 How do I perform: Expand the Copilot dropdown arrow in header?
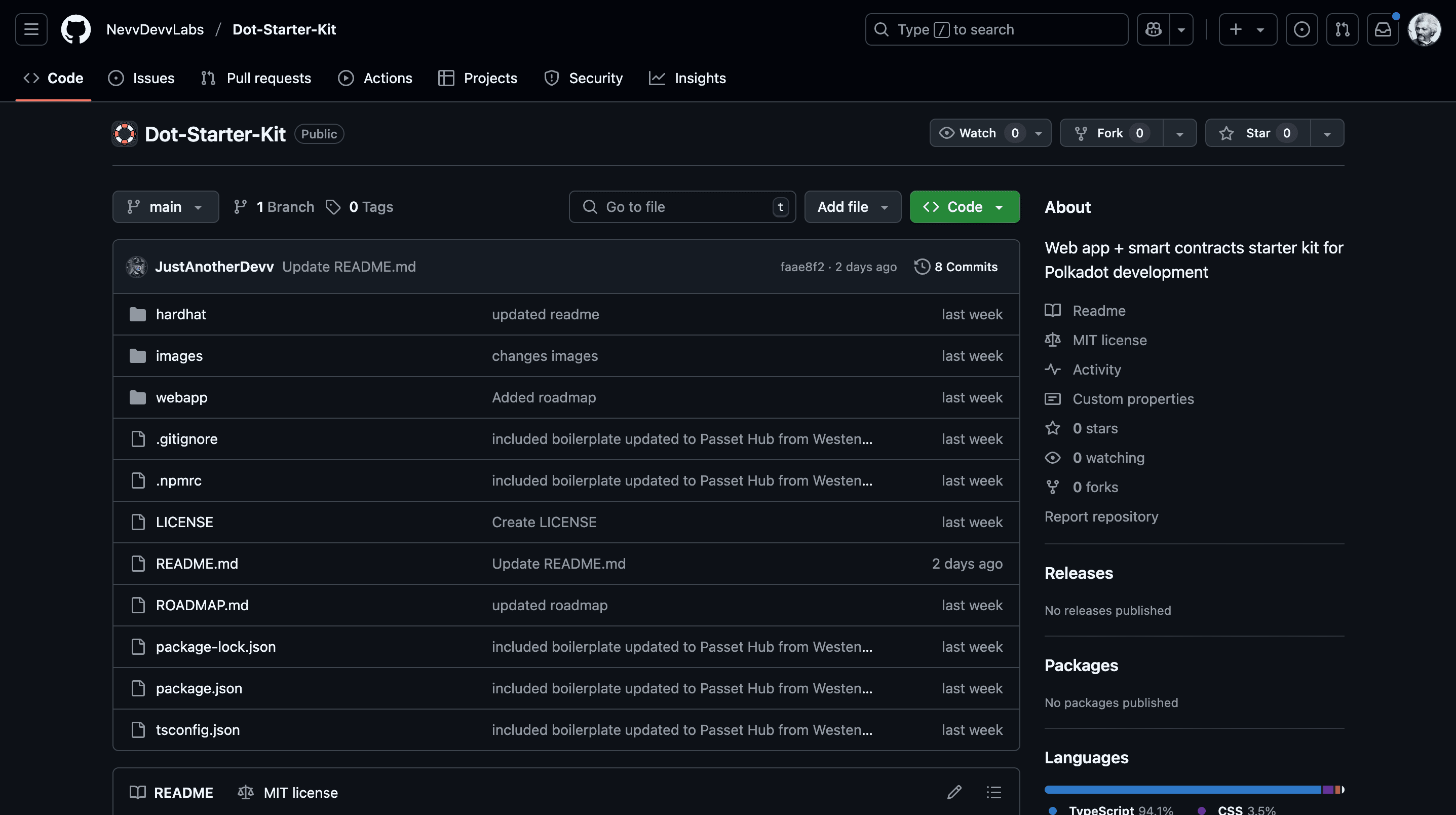pos(1181,29)
